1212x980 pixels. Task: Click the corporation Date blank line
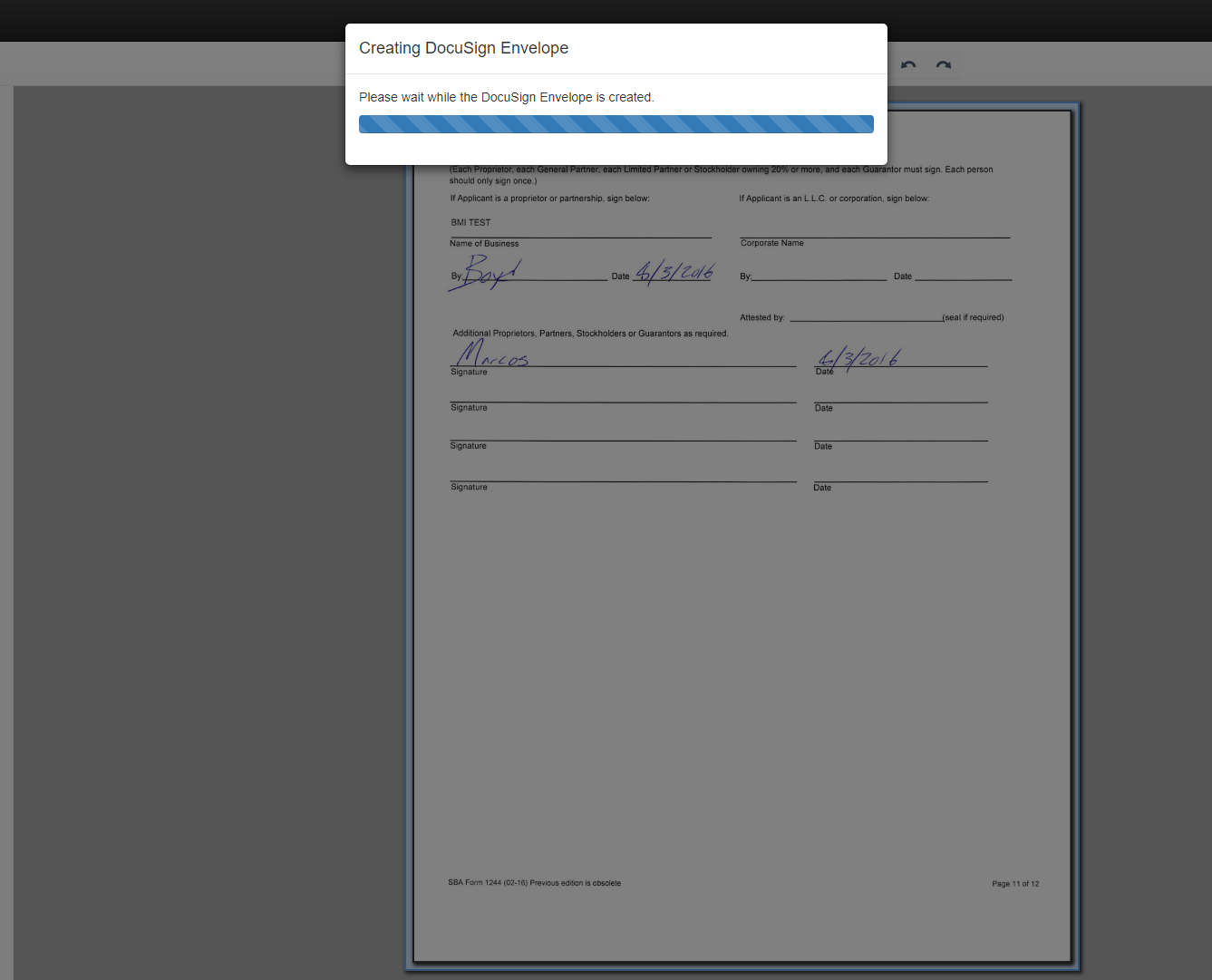coord(963,274)
